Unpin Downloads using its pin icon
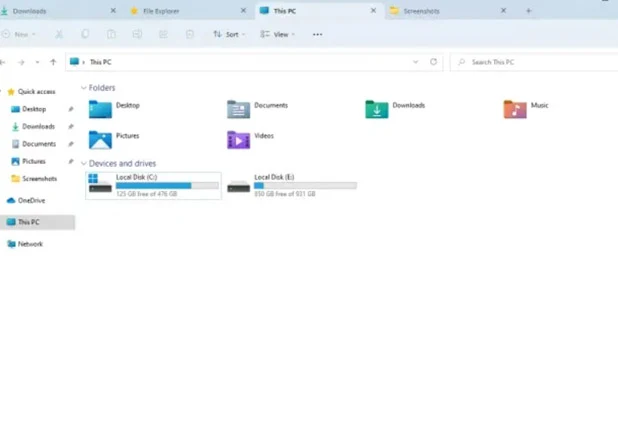The image size is (618, 426). [x=71, y=126]
